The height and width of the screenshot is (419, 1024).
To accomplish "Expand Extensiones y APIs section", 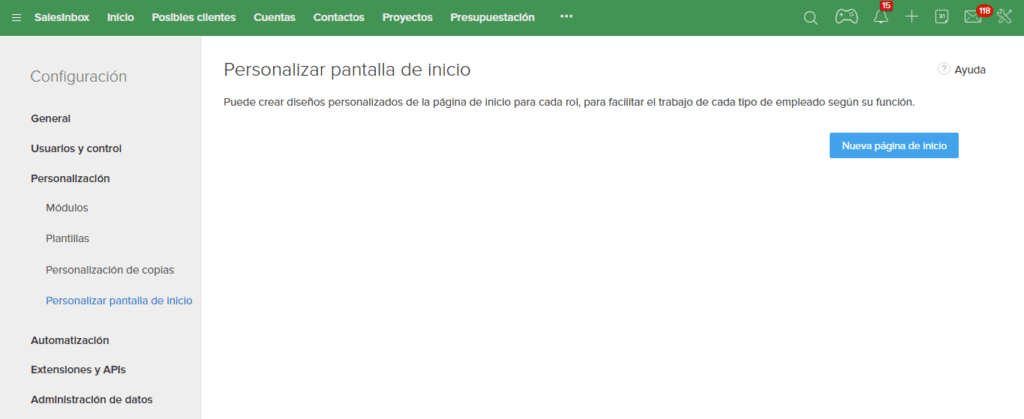I will click(78, 369).
